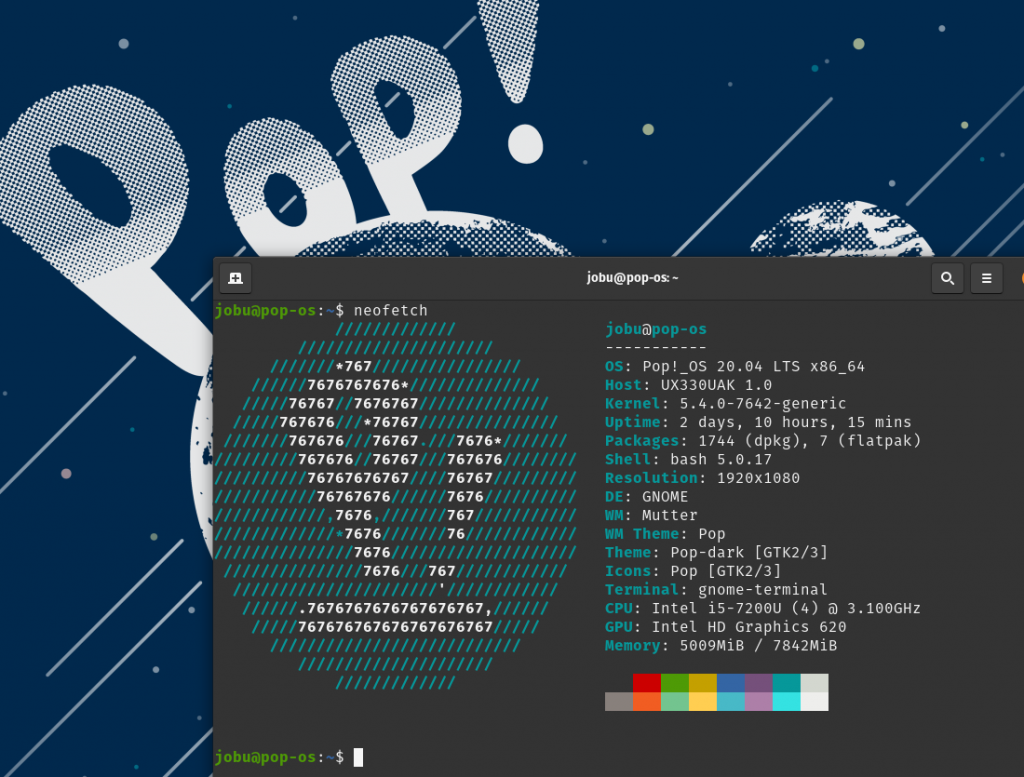Click the dark green color block

pyautogui.click(x=675, y=683)
